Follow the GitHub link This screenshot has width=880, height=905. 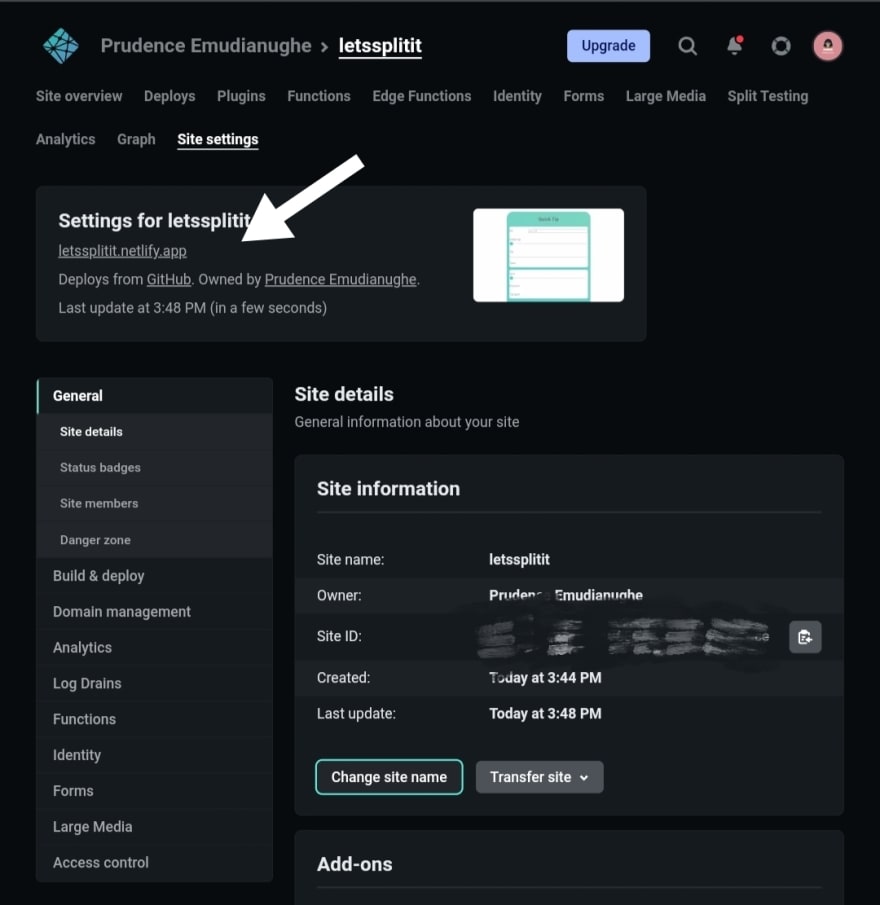point(168,279)
